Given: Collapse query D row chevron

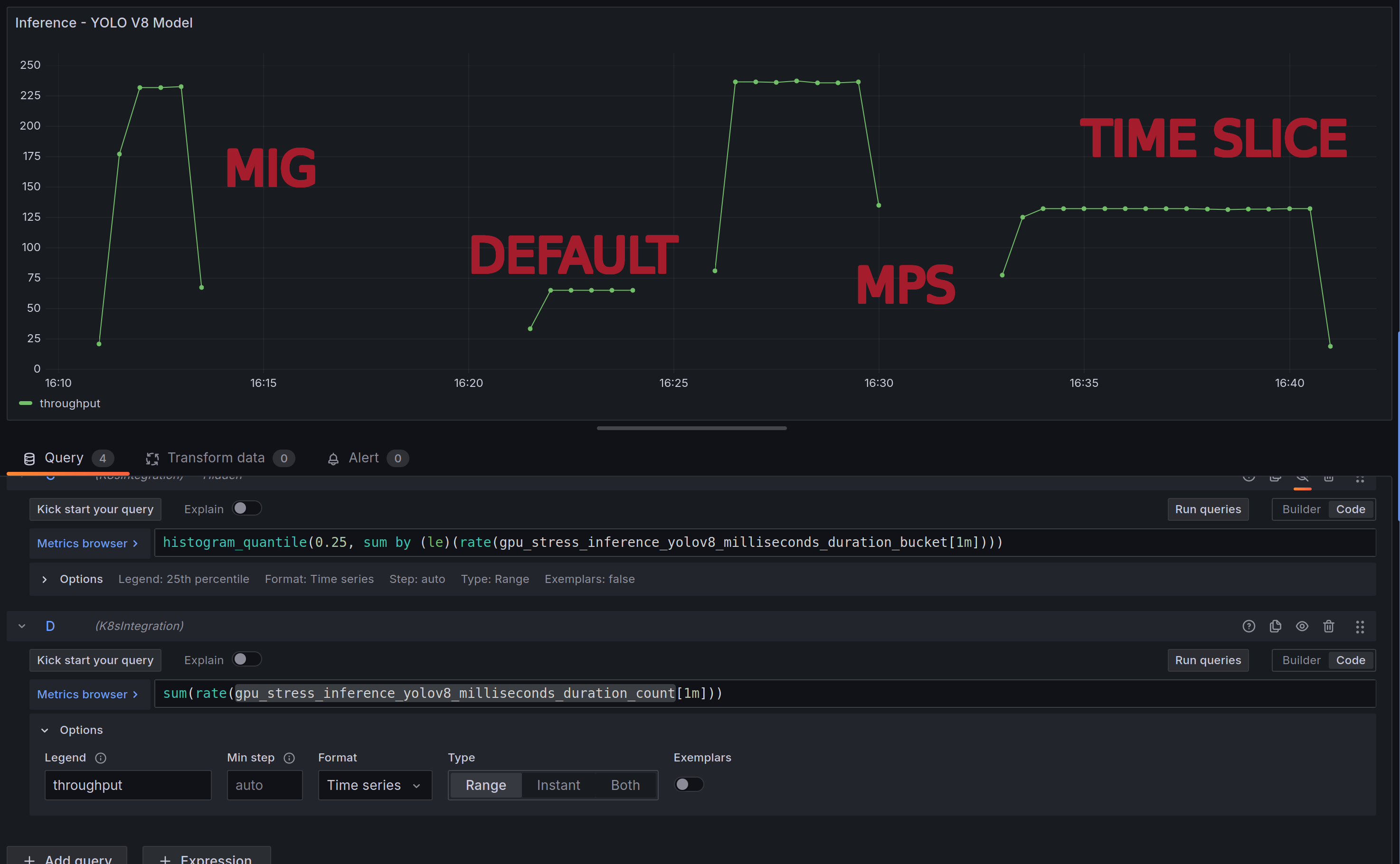Looking at the screenshot, I should click(22, 626).
